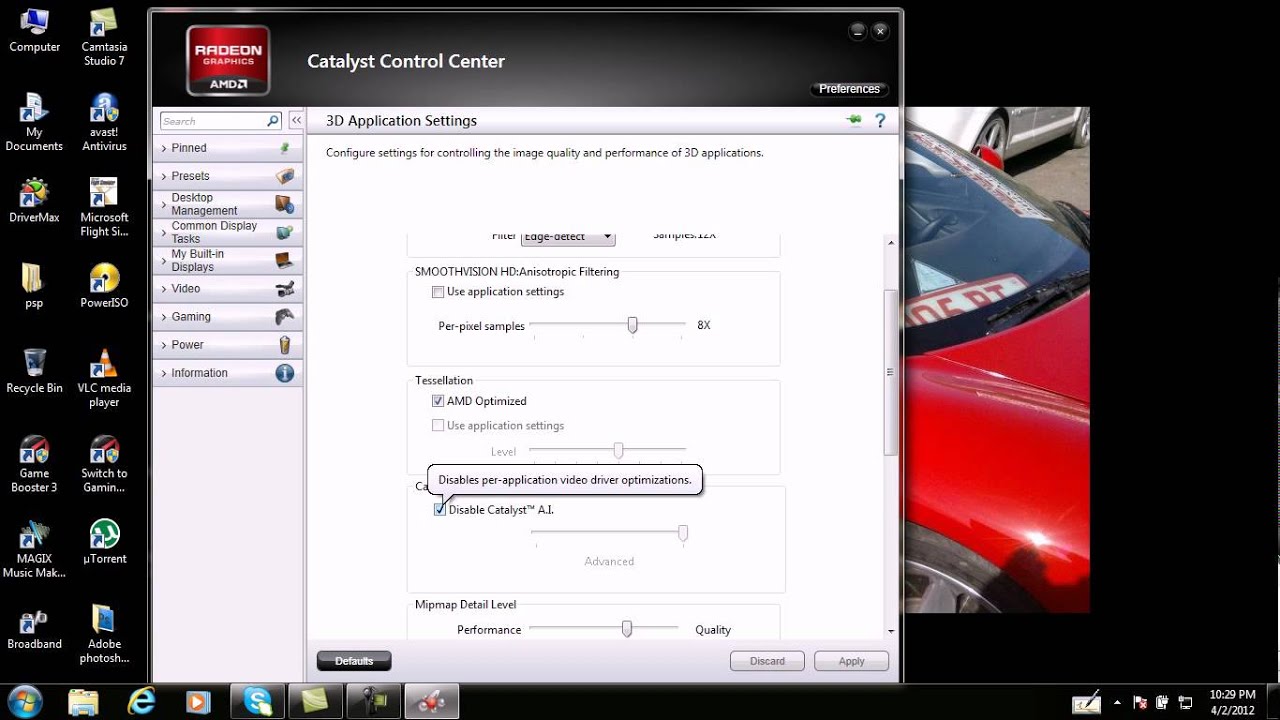Open the Tablet Input Panel tray icon

click(x=1087, y=701)
